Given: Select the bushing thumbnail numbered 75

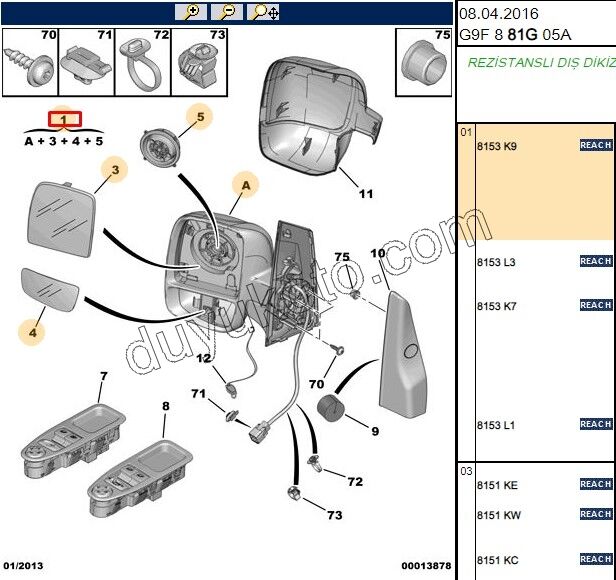Looking at the screenshot, I should (x=423, y=60).
